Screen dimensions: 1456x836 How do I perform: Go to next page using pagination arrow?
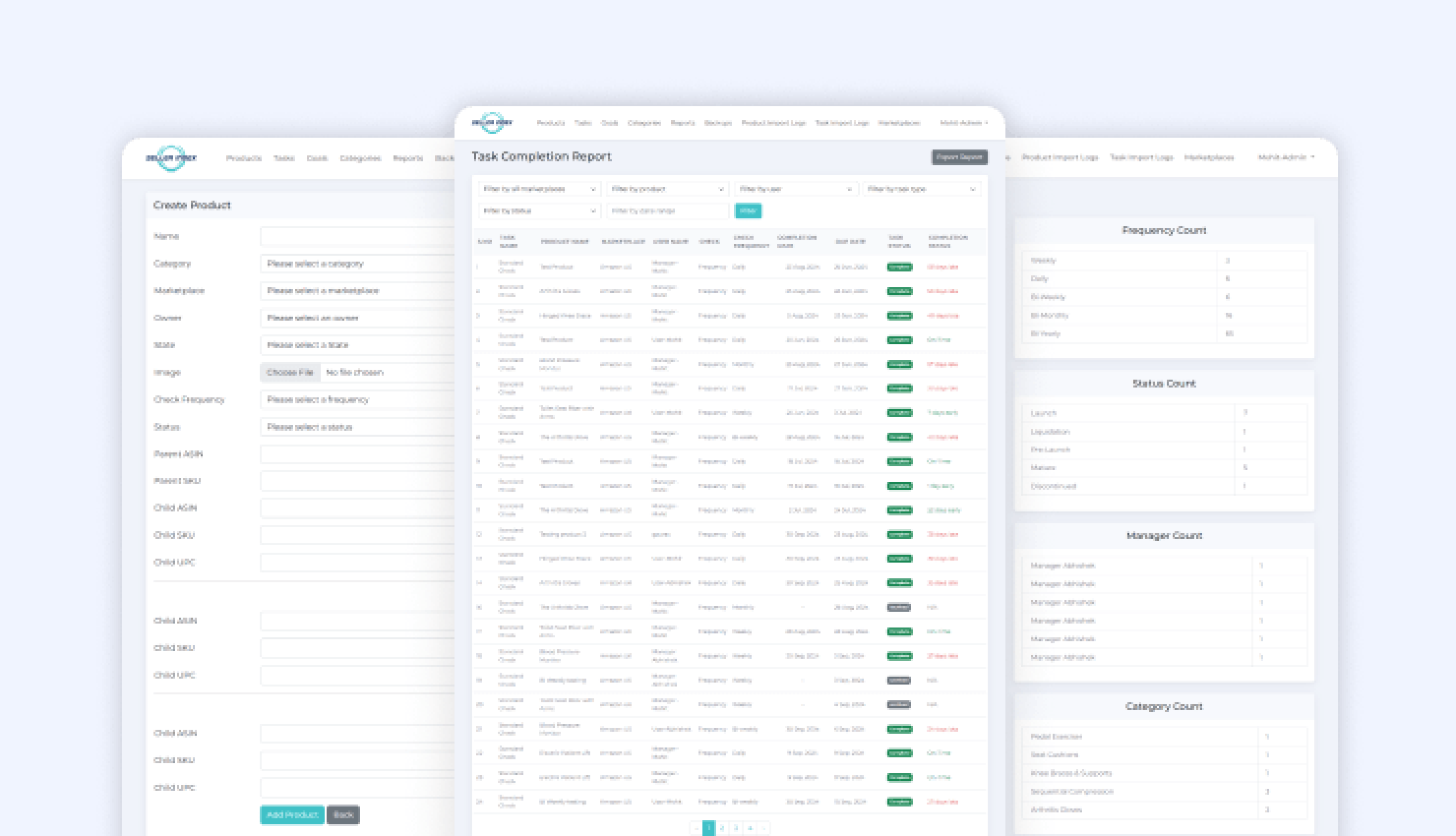tap(763, 828)
